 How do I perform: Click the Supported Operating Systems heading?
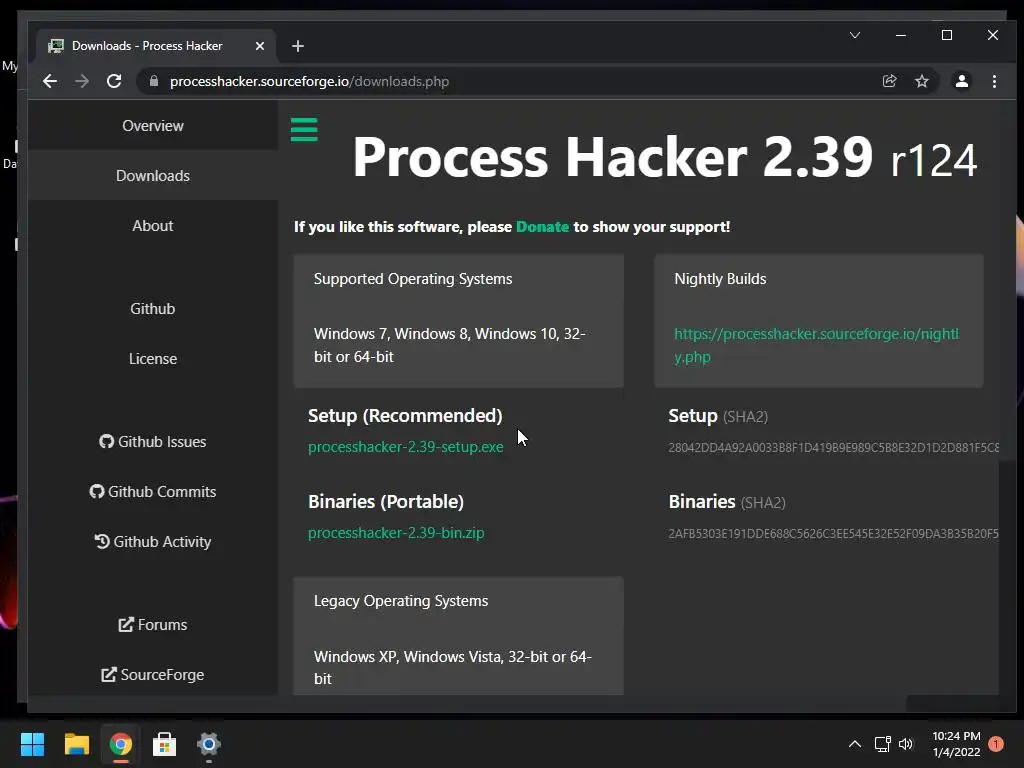(x=413, y=279)
